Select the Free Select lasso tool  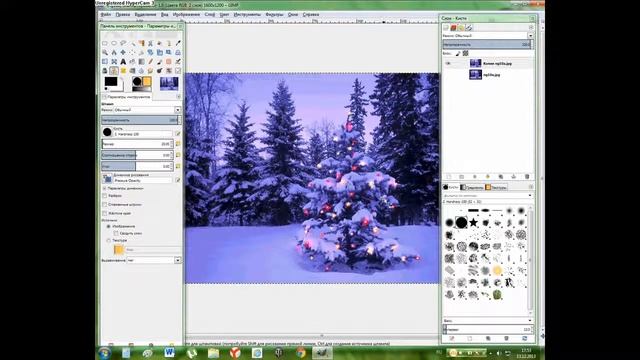123,43
